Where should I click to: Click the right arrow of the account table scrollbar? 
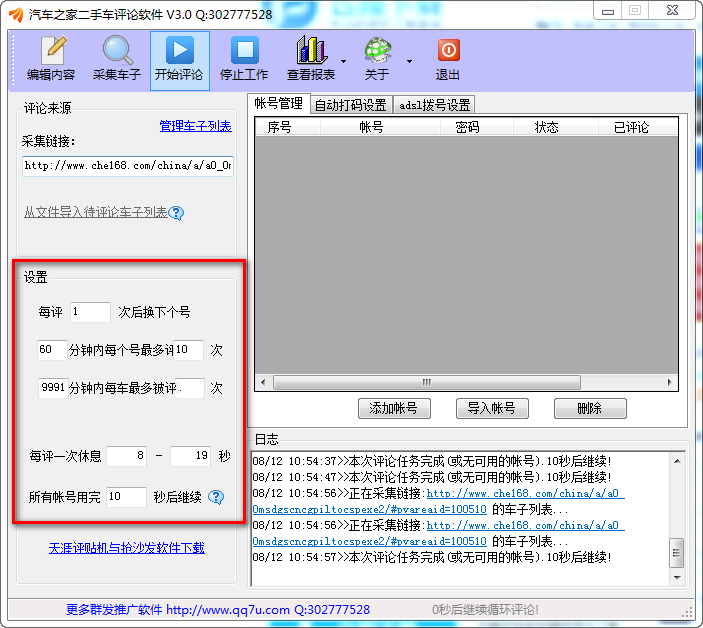(x=669, y=383)
